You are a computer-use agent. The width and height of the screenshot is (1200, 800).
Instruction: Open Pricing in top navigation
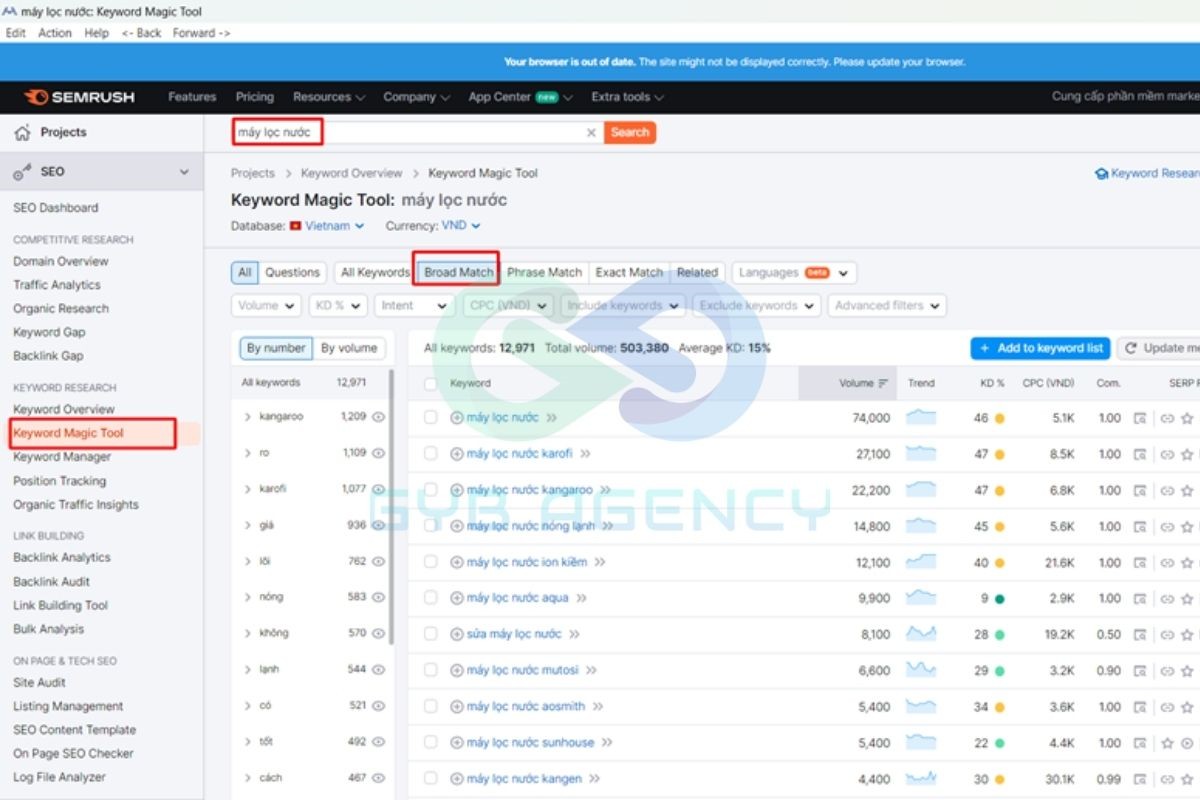(255, 97)
